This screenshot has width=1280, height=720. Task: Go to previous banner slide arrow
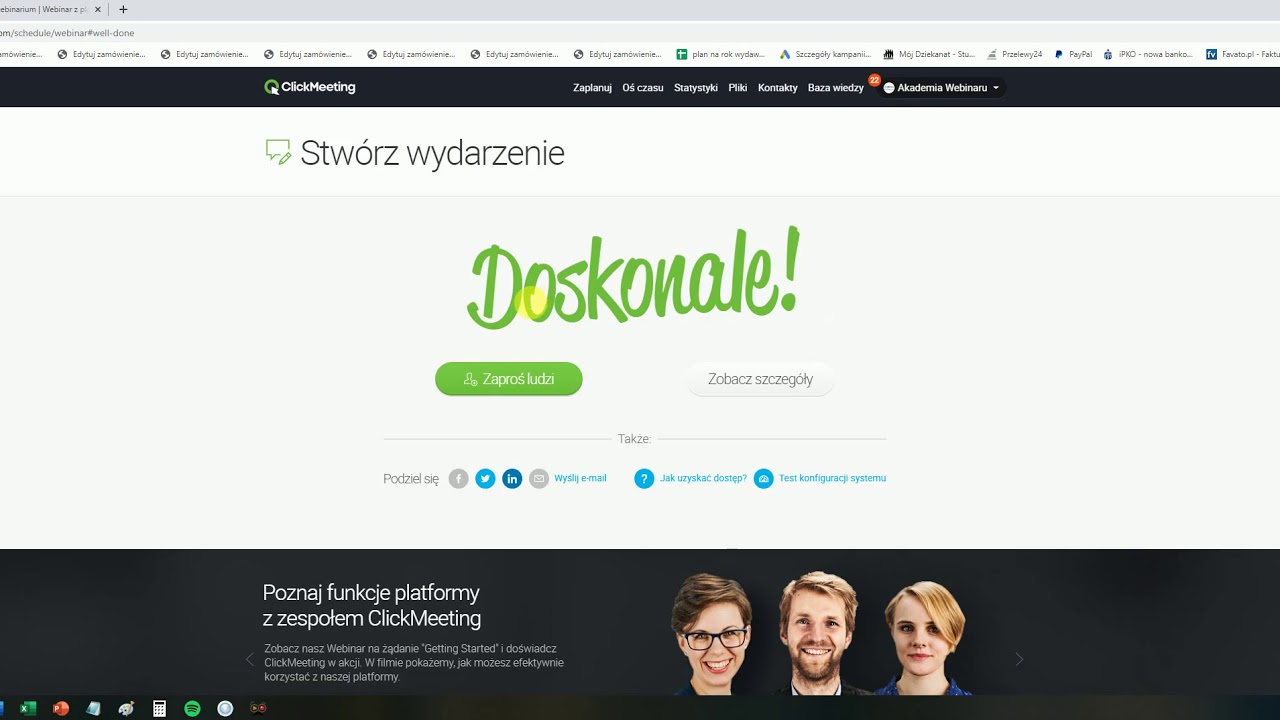250,659
